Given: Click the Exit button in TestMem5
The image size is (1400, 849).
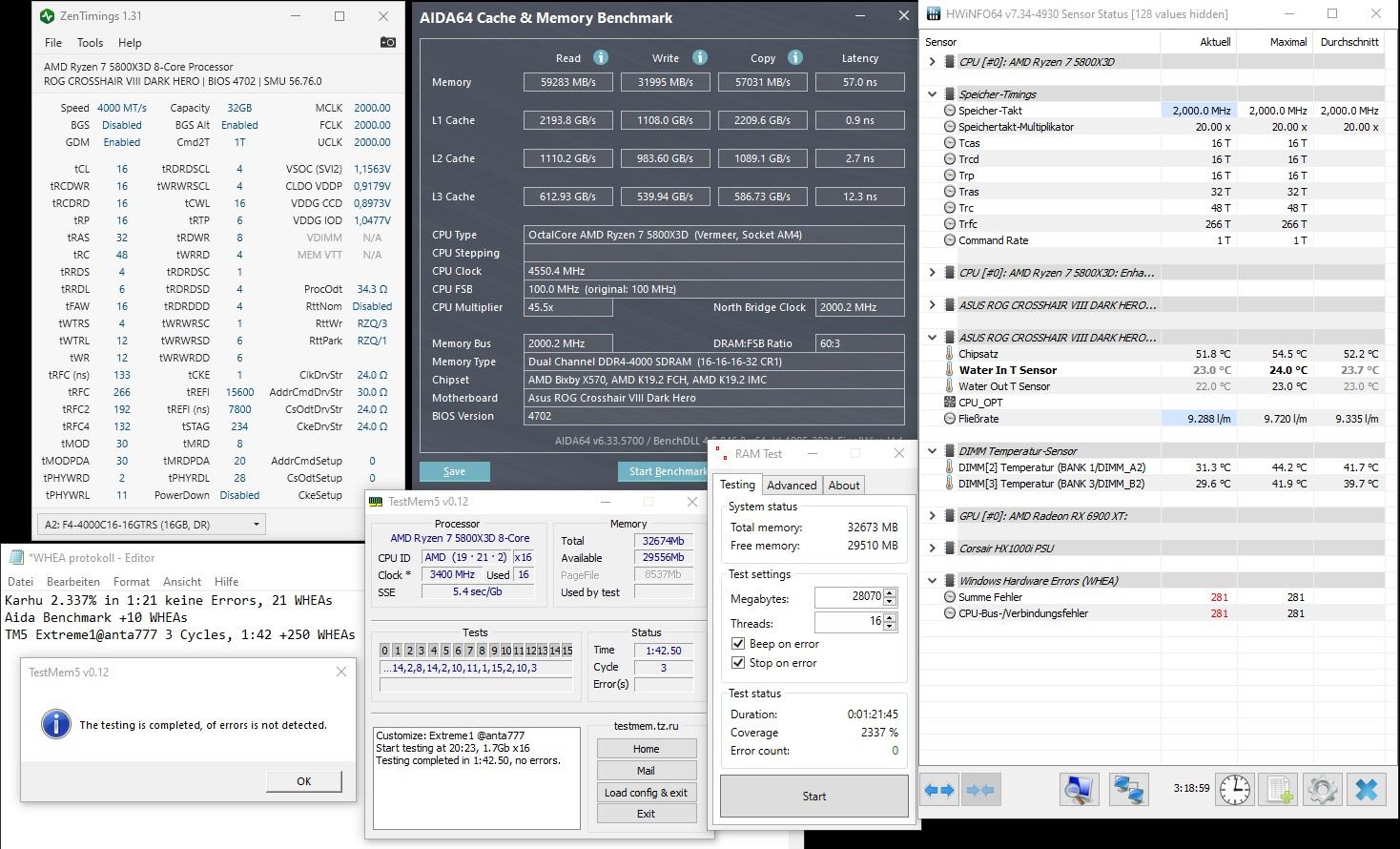Looking at the screenshot, I should 646,814.
